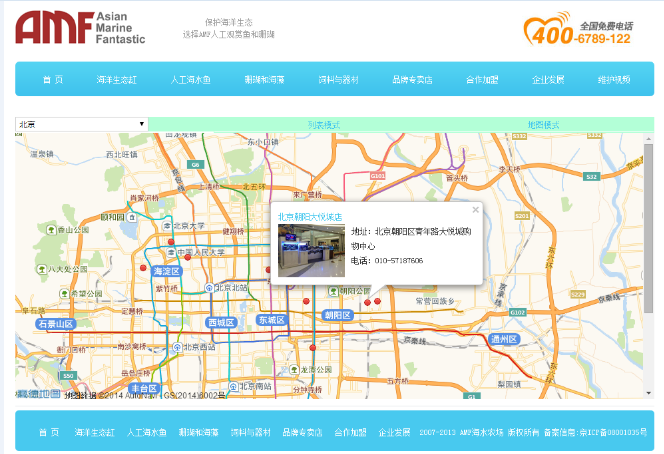This screenshot has height=454, width=664.
Task: Go to 品牌专卖店 in top navigation
Action: [x=410, y=79]
